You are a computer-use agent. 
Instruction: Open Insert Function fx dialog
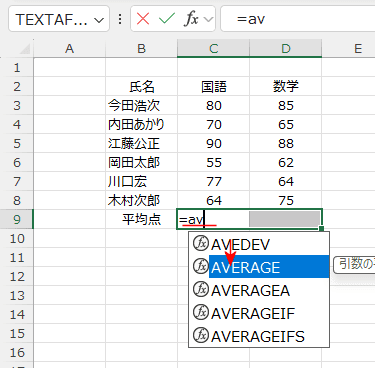click(x=191, y=19)
